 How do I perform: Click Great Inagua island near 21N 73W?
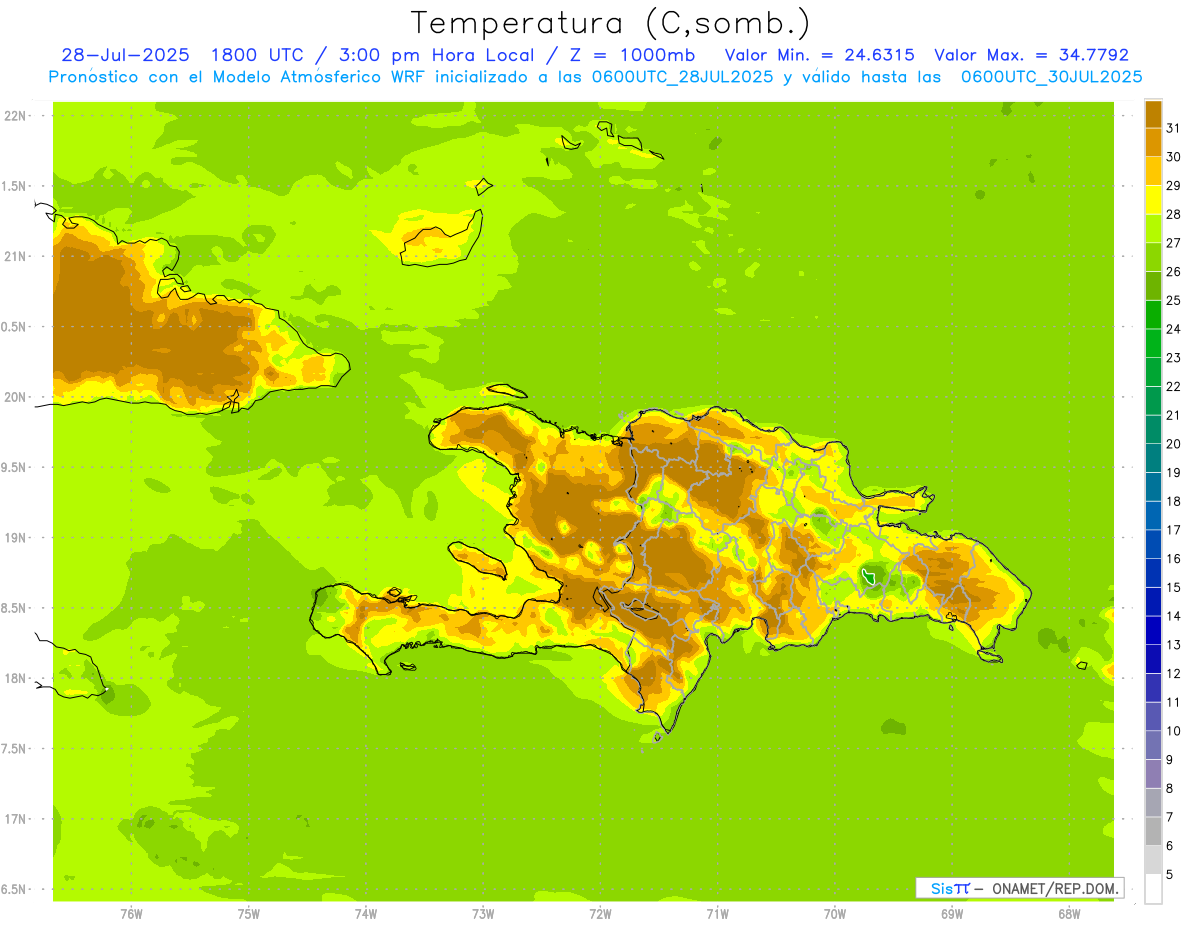pyautogui.click(x=441, y=238)
